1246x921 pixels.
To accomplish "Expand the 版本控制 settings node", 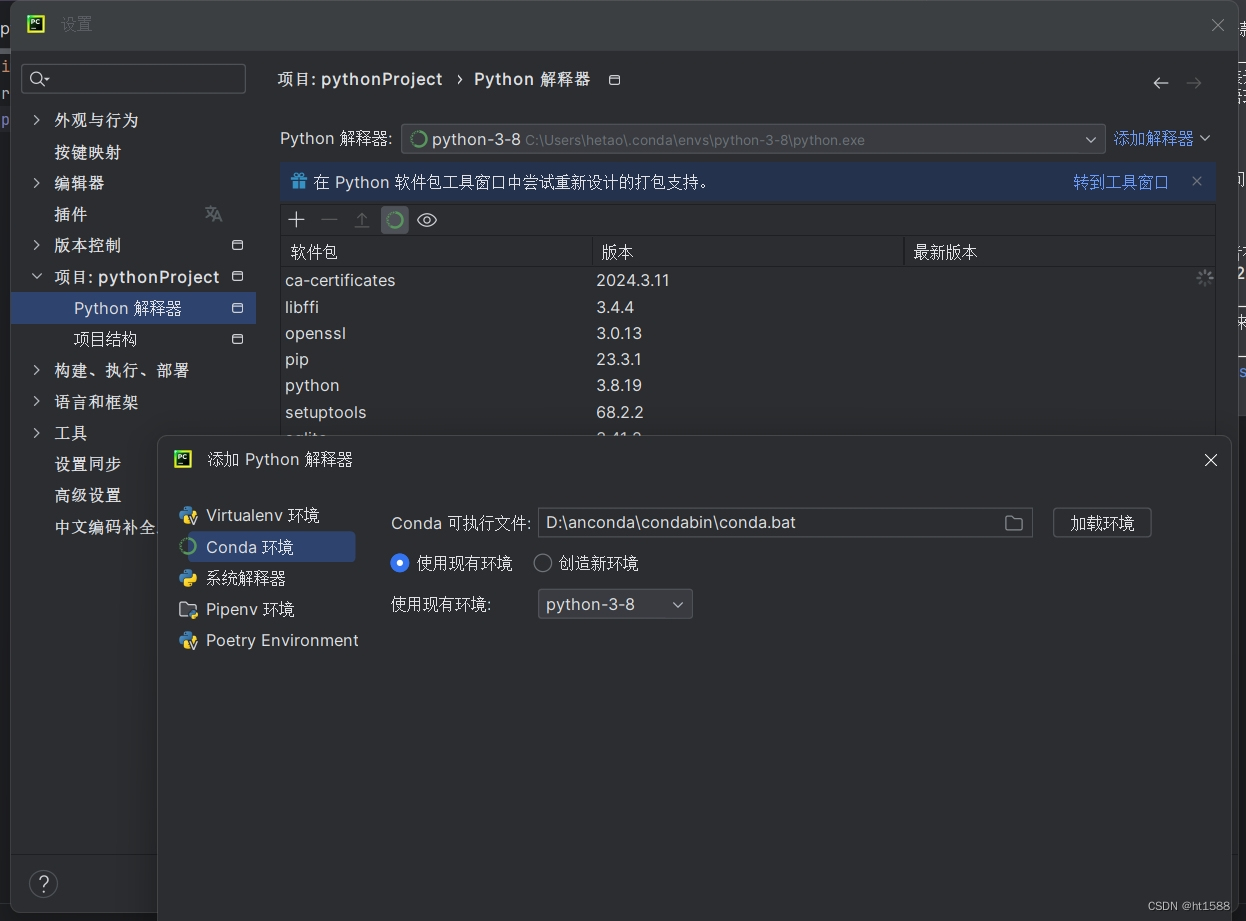I will click(37, 245).
